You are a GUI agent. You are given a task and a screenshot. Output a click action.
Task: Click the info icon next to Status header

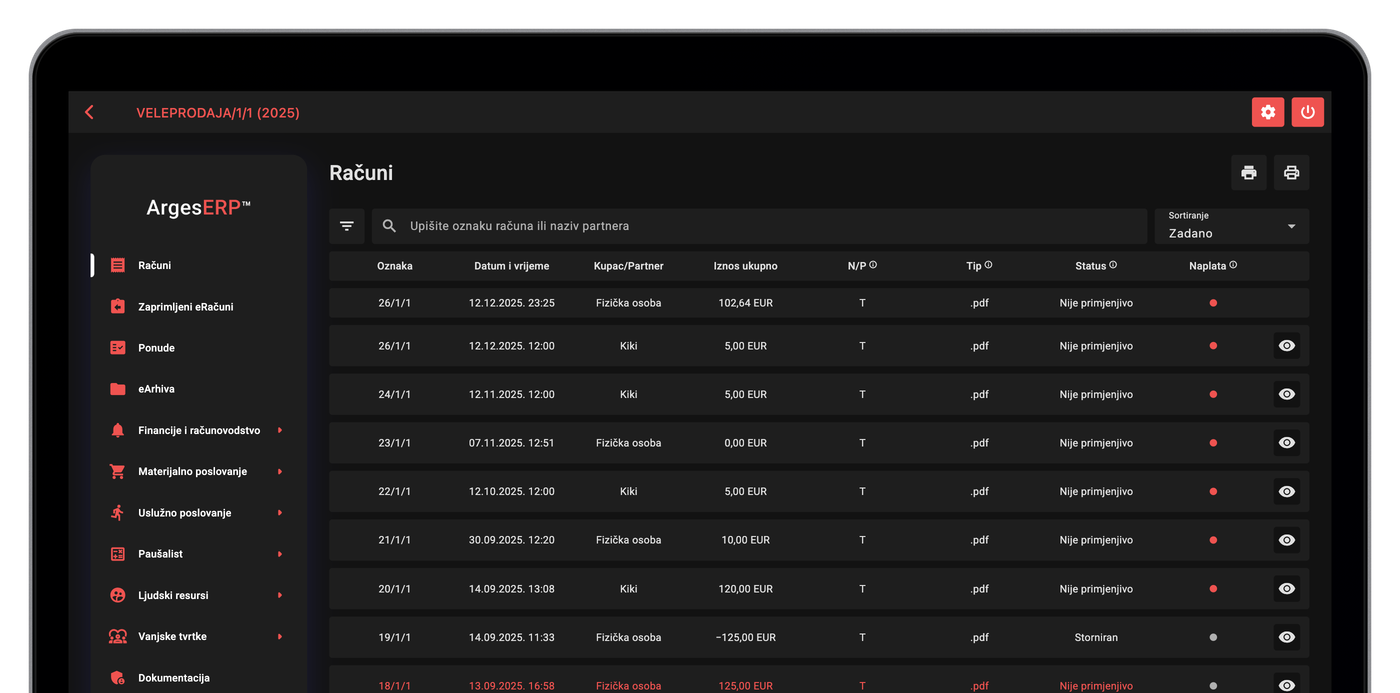(1113, 265)
